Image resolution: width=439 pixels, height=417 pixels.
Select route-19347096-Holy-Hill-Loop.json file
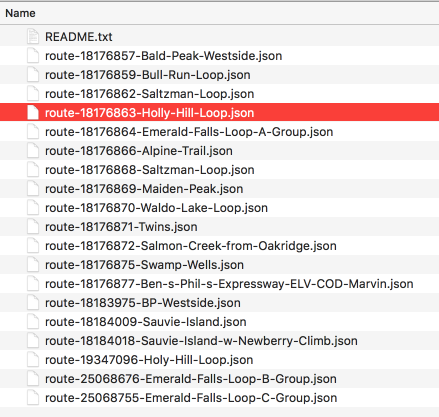(149, 360)
